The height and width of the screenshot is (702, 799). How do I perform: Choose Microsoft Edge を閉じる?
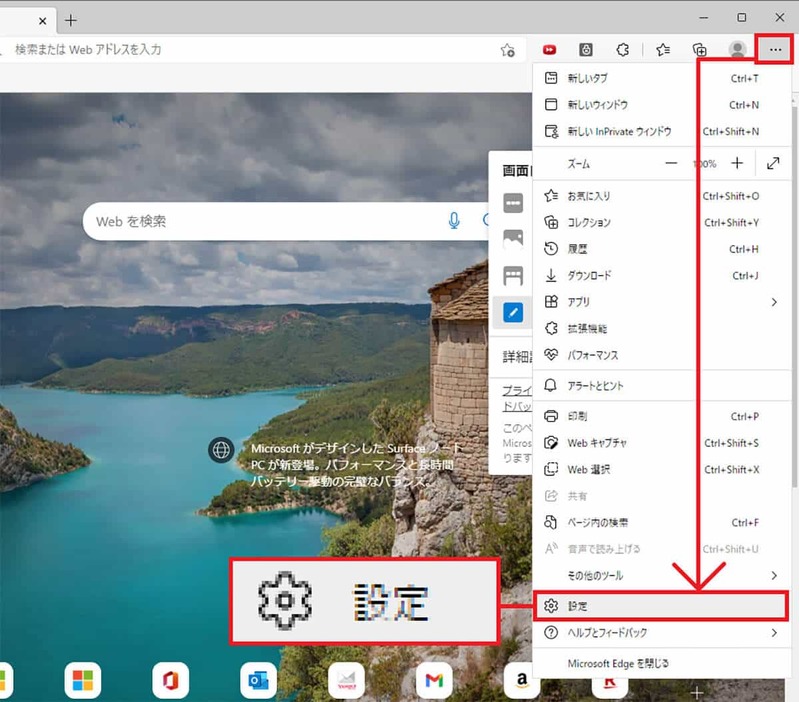[661, 663]
